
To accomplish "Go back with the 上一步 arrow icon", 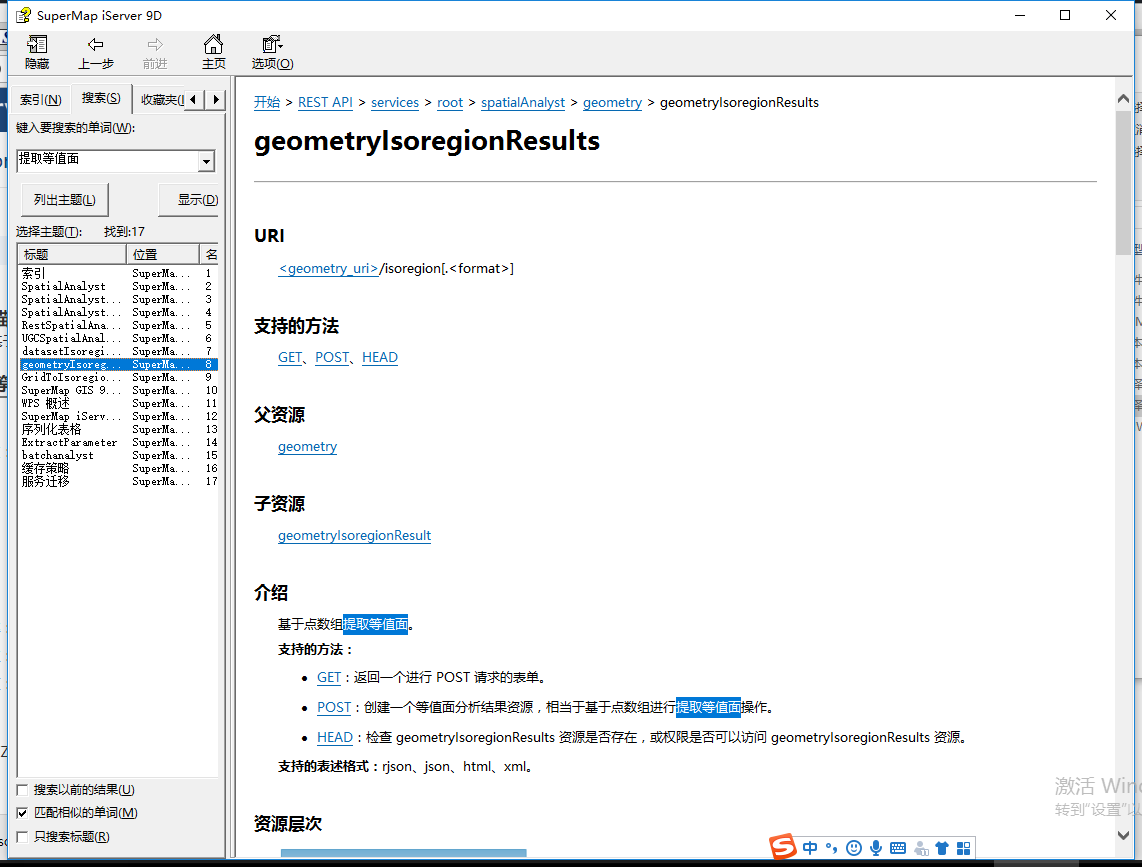I will click(x=95, y=44).
